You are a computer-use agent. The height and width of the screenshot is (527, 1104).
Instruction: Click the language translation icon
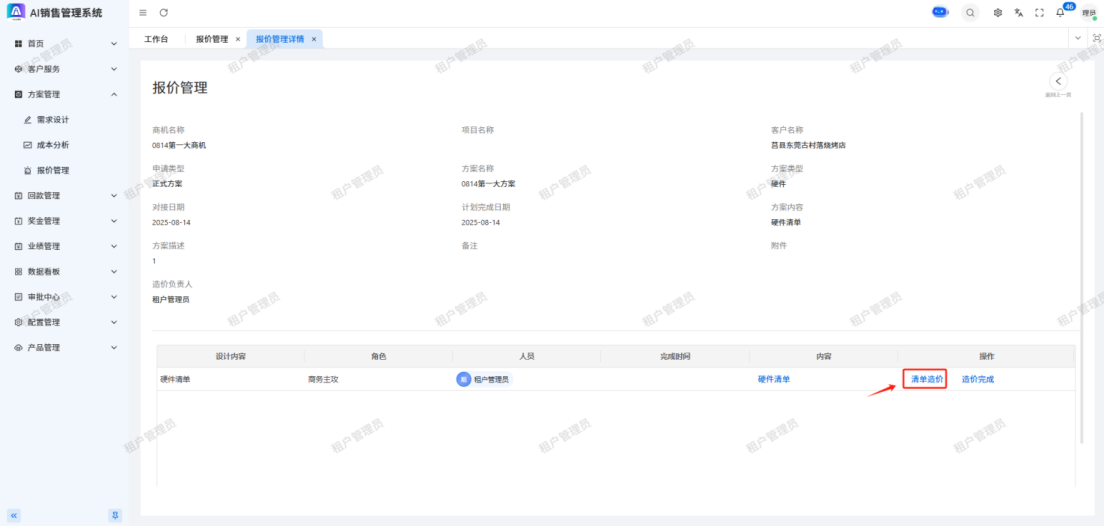click(x=1018, y=13)
